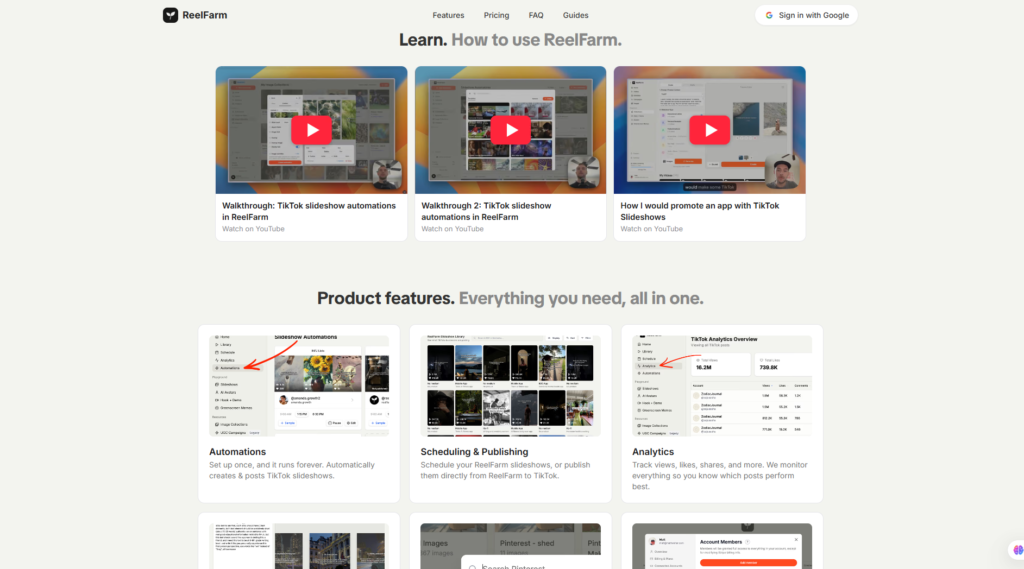Open the Scheduling & Publishing feature screenshot
The width and height of the screenshot is (1024, 569).
511,385
